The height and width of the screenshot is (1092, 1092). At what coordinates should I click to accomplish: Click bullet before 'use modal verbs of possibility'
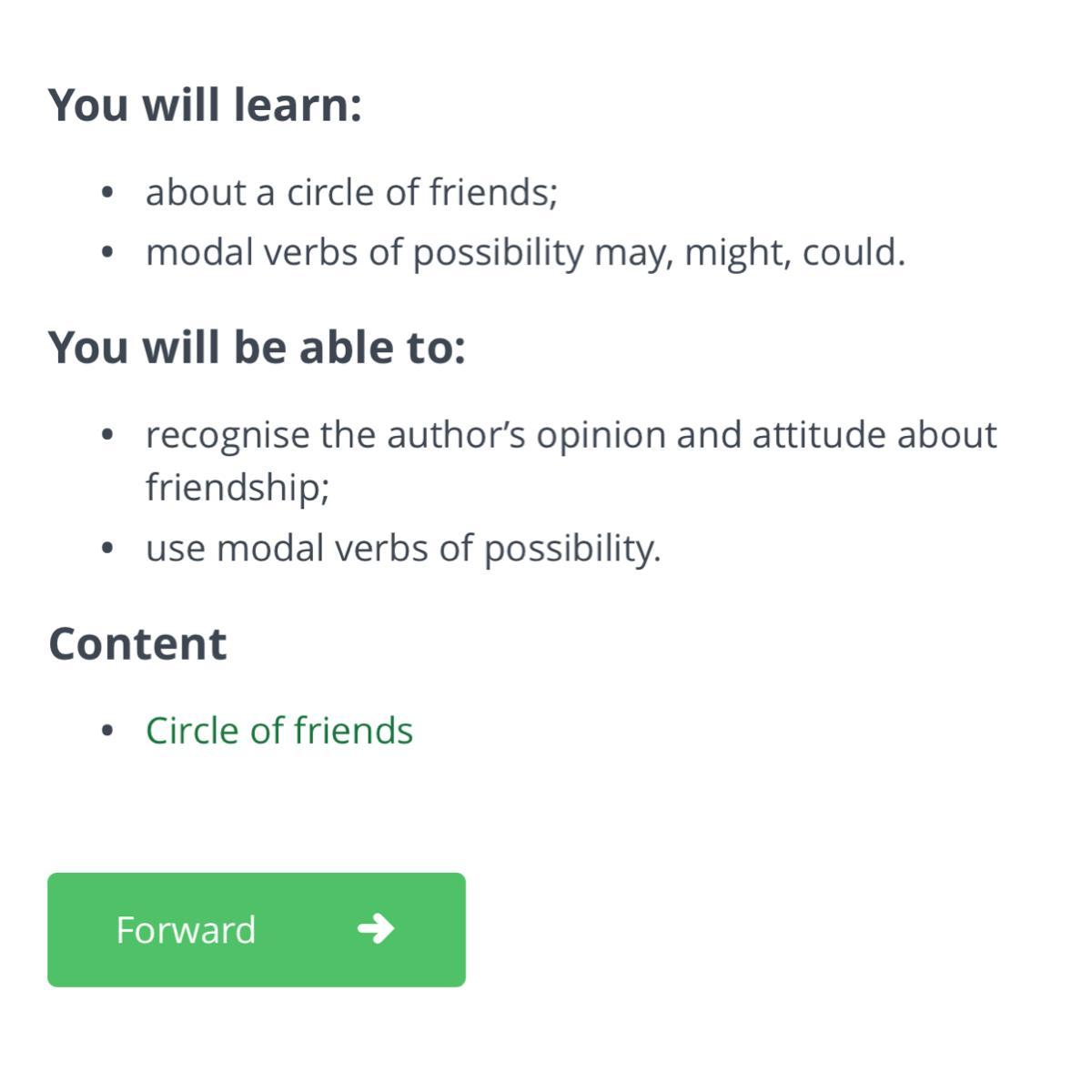tap(108, 548)
